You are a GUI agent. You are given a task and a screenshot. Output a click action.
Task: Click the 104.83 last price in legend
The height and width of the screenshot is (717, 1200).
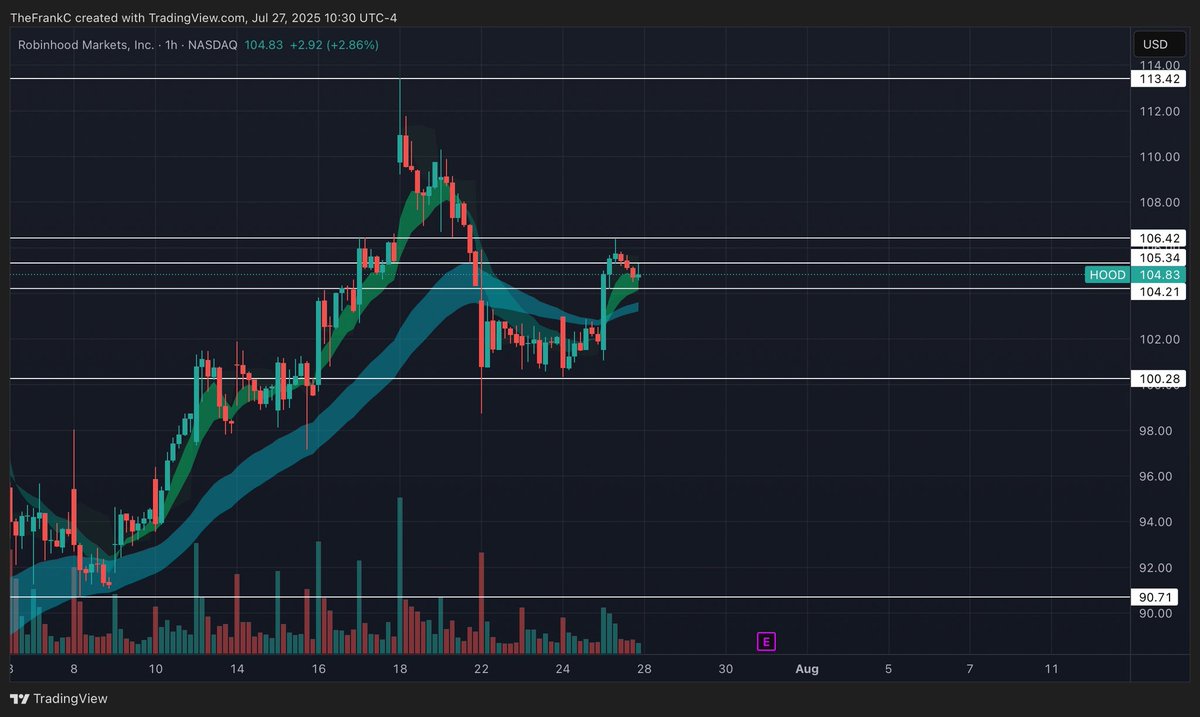coord(264,45)
